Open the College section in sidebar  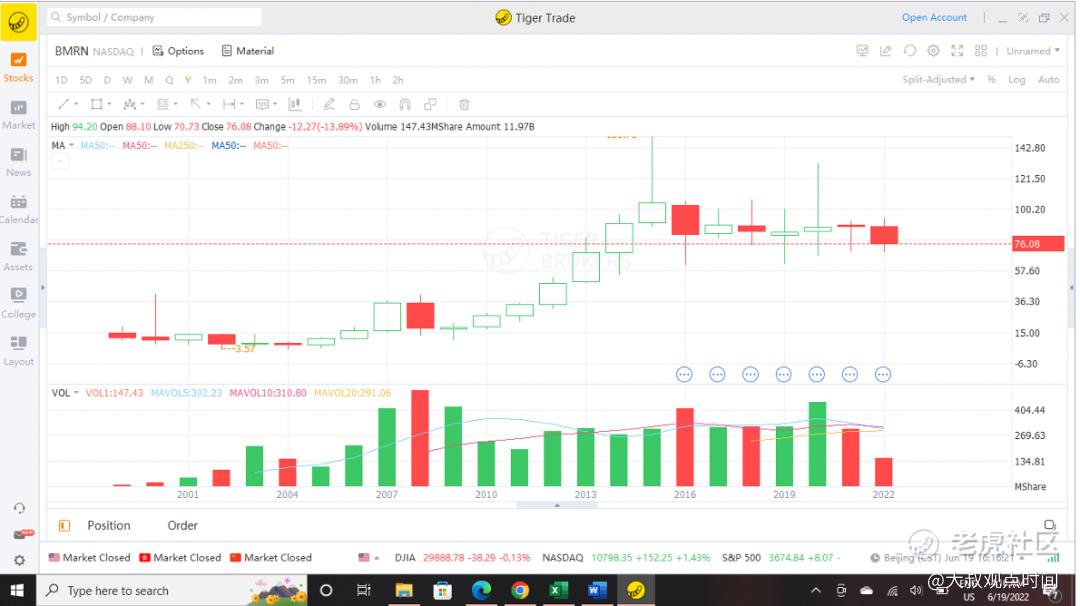click(19, 304)
